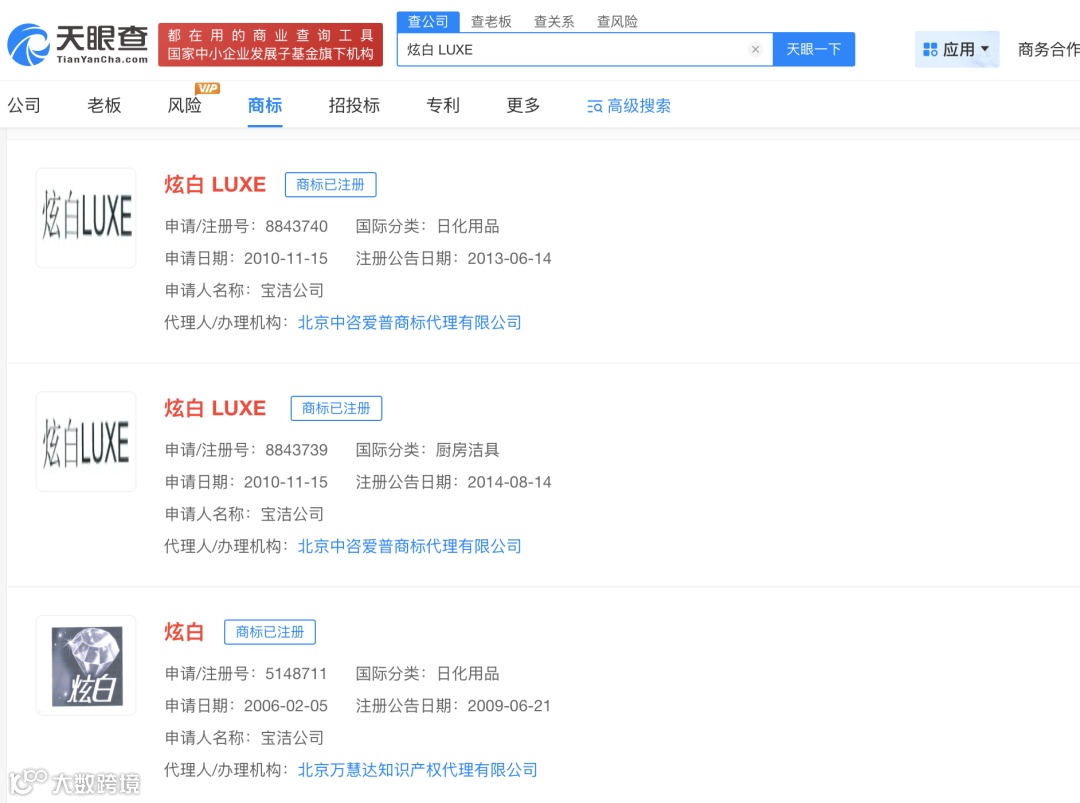
Task: Switch to the 招投标 results tab
Action: (354, 105)
